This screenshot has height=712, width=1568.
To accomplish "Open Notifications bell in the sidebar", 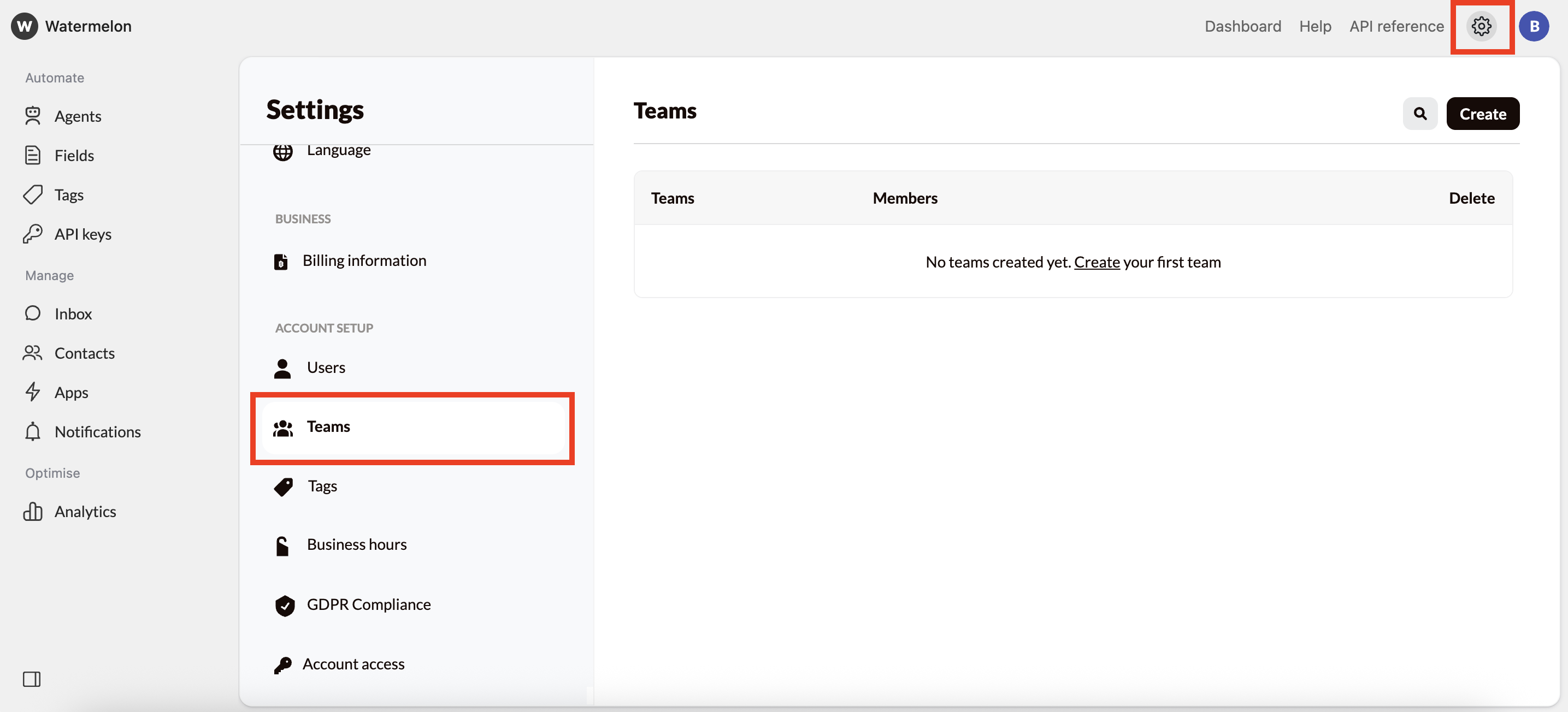I will (97, 431).
